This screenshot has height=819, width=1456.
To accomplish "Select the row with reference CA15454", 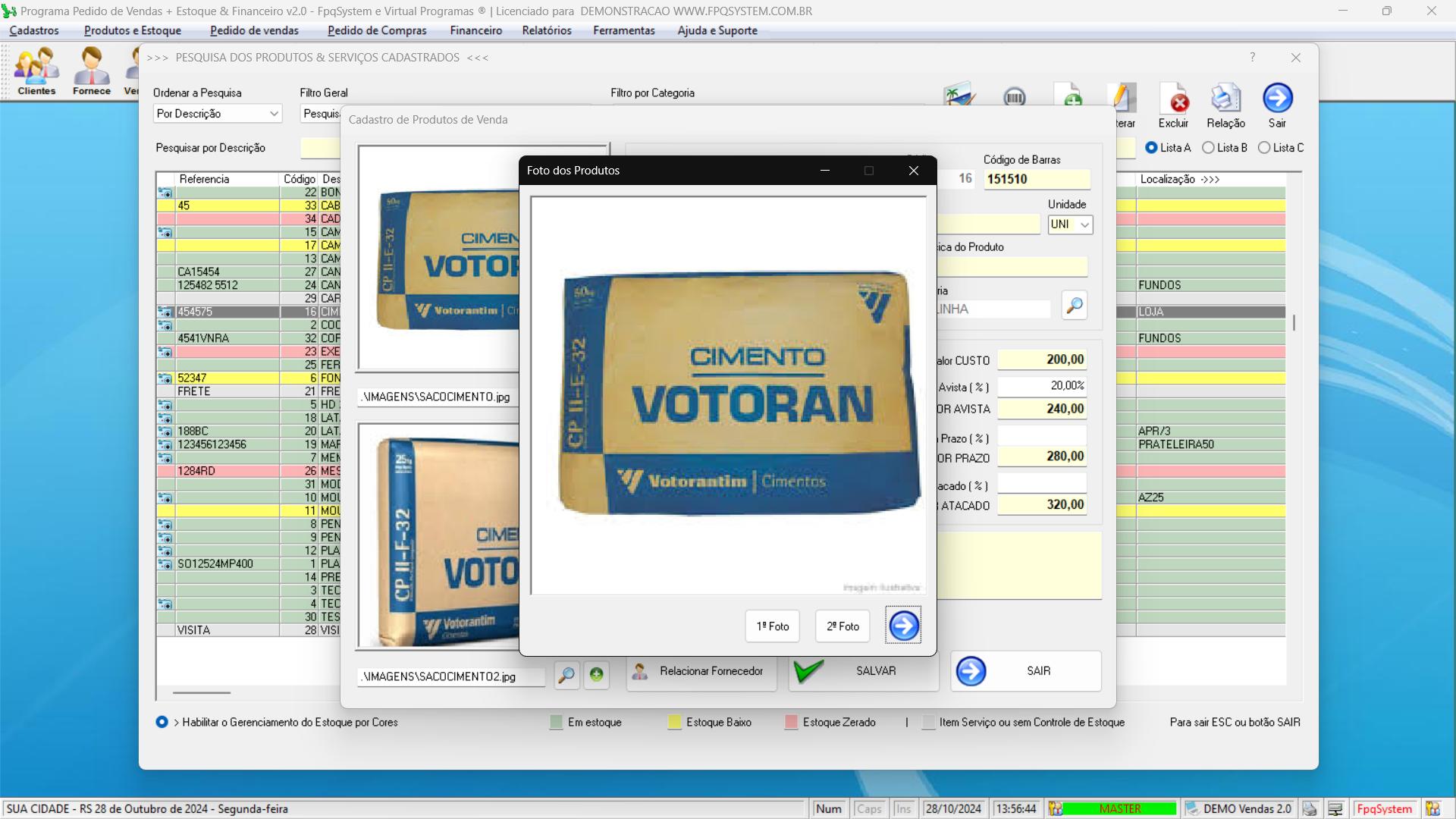I will point(248,271).
